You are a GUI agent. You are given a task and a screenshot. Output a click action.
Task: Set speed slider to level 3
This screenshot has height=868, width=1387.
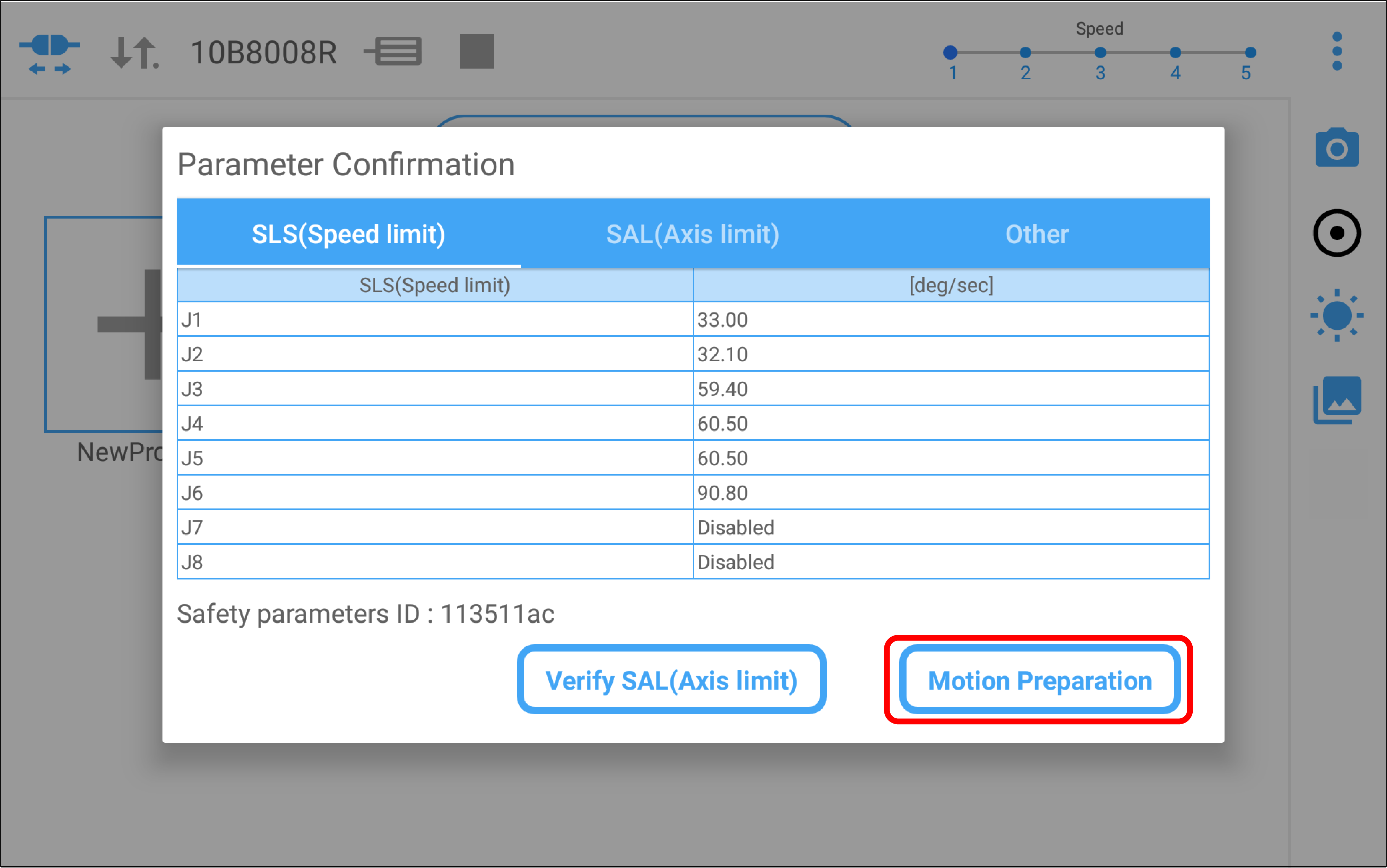coord(1100,53)
